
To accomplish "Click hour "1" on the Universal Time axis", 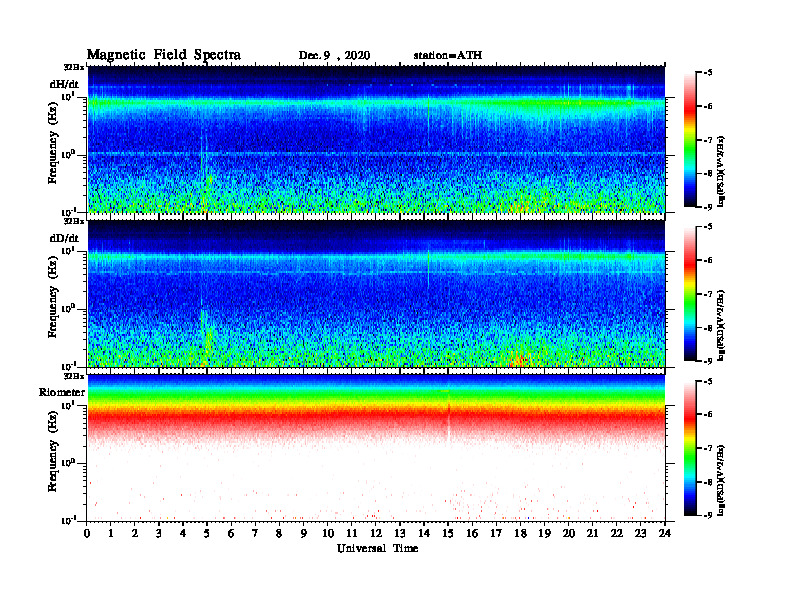I will (111, 533).
